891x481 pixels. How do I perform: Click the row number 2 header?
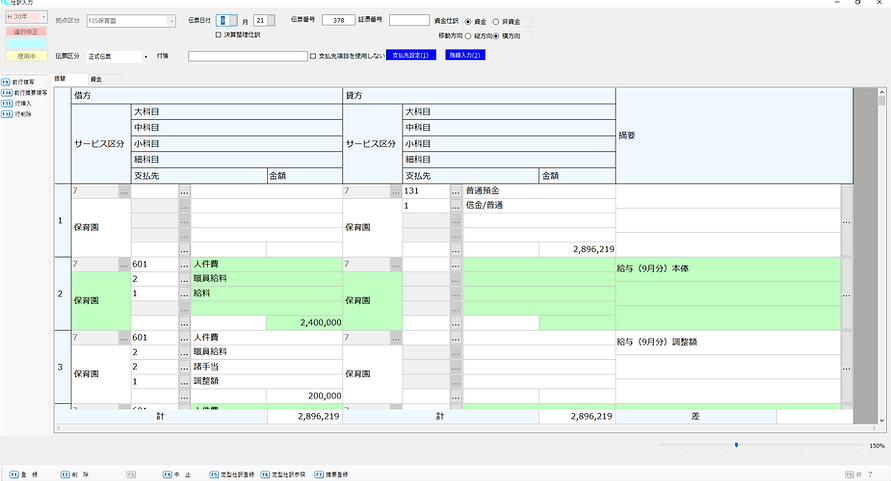click(x=62, y=294)
